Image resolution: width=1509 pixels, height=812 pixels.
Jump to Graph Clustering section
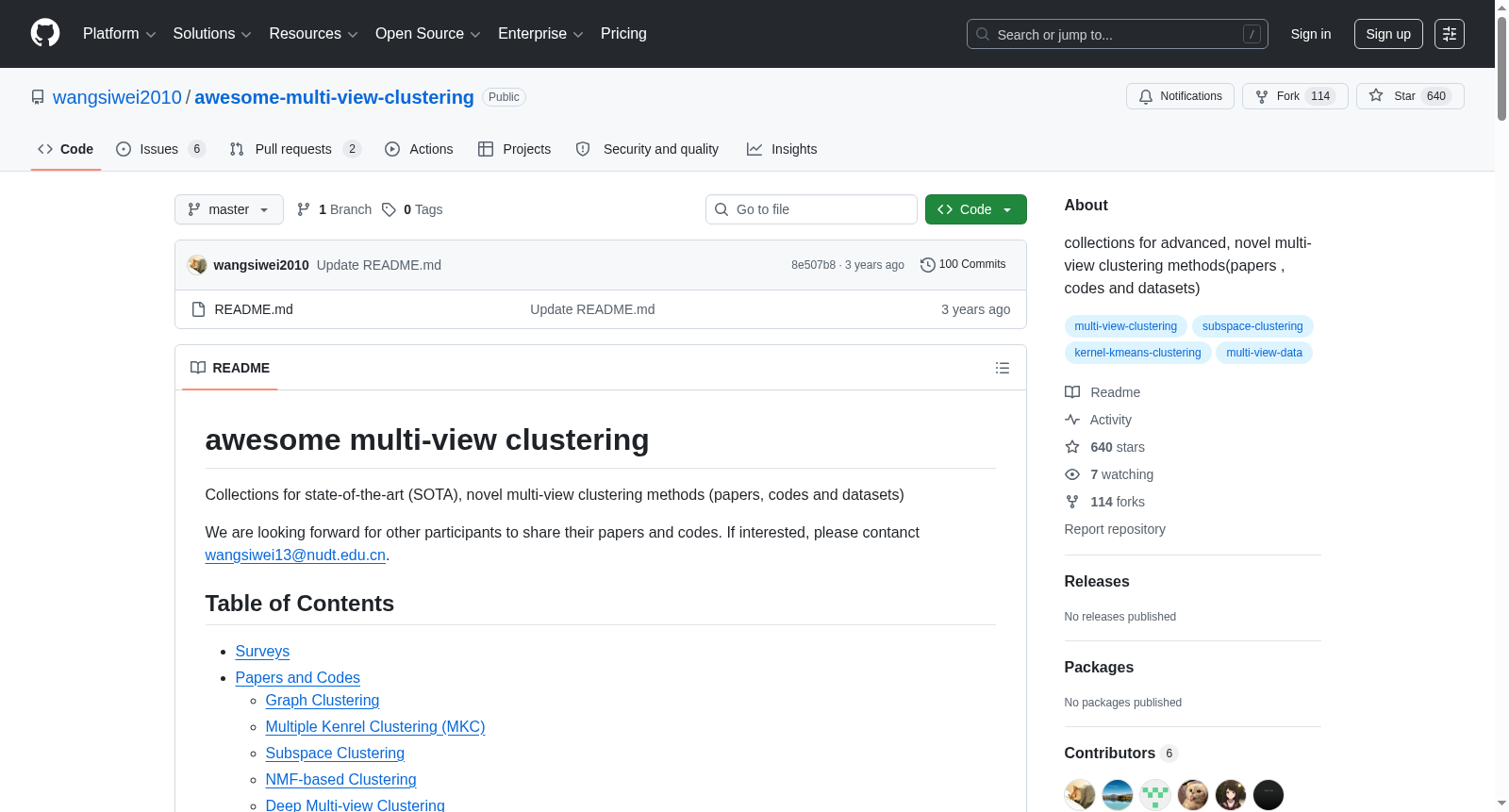[x=323, y=700]
